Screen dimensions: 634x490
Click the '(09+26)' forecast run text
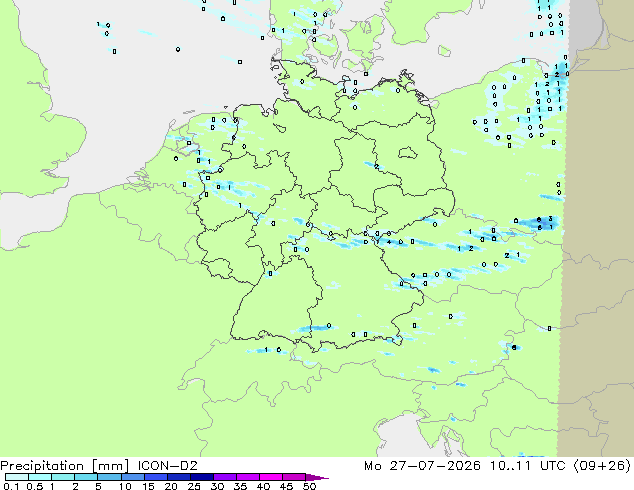pyautogui.click(x=601, y=466)
